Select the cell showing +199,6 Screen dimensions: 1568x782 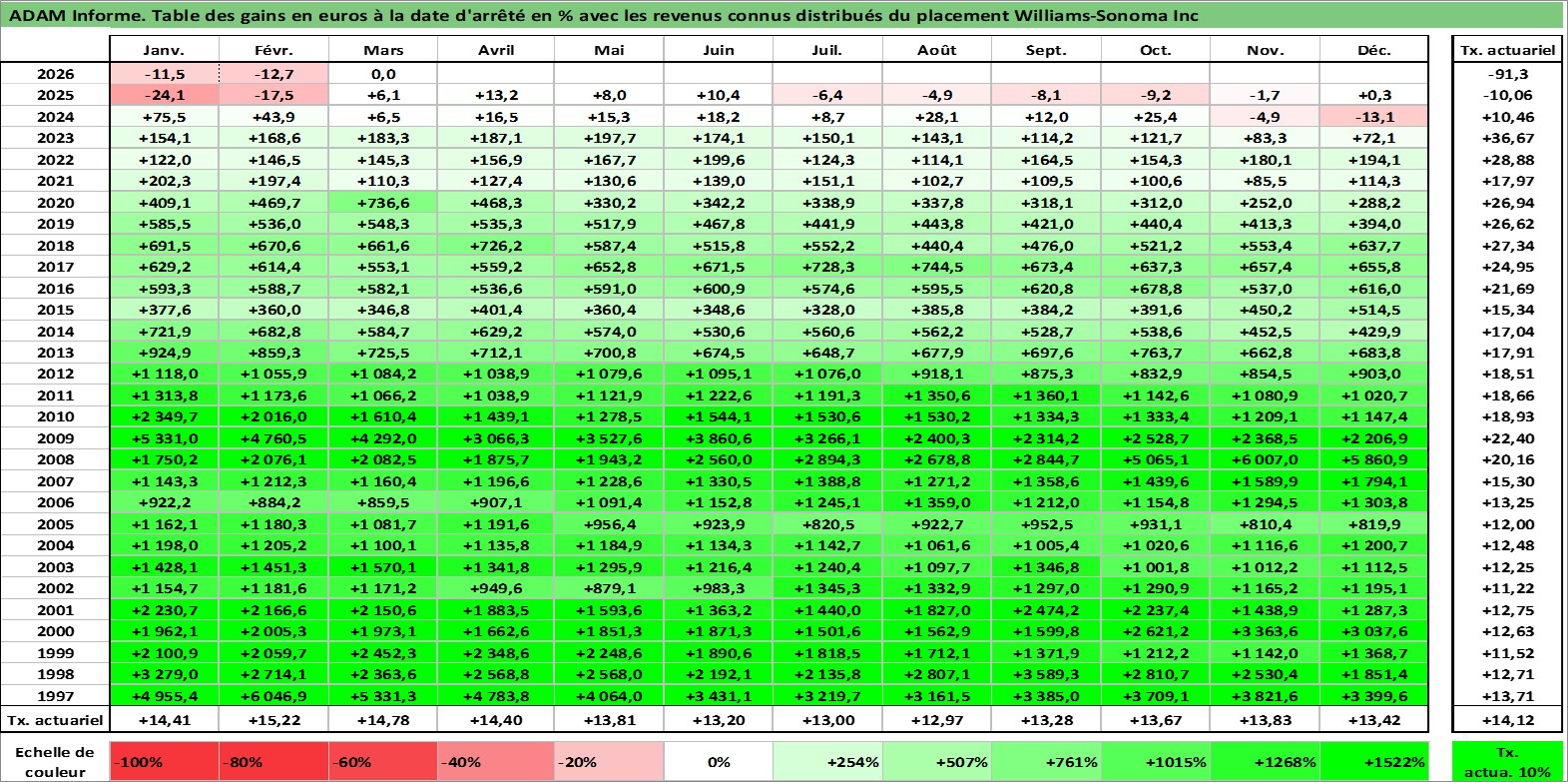pyautogui.click(x=719, y=160)
